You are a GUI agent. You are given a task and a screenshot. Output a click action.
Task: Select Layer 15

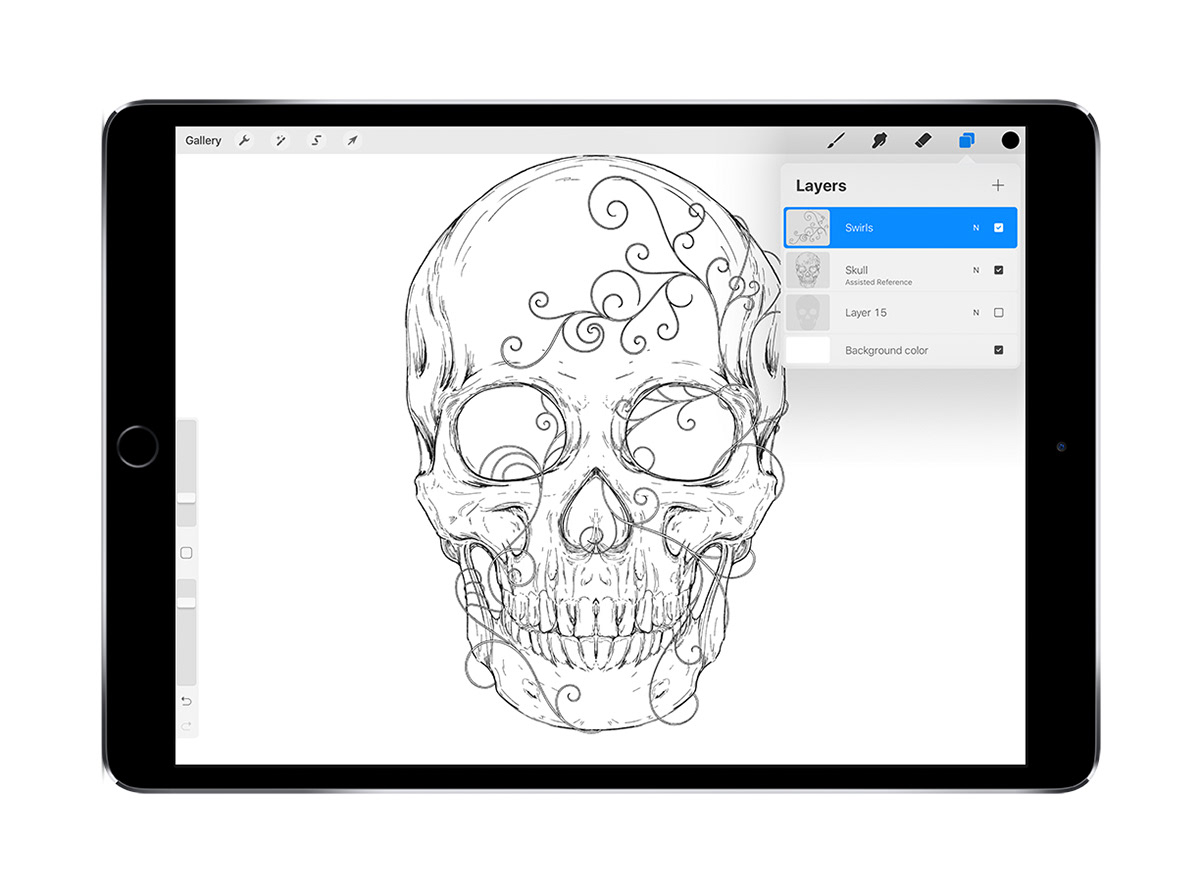900,313
